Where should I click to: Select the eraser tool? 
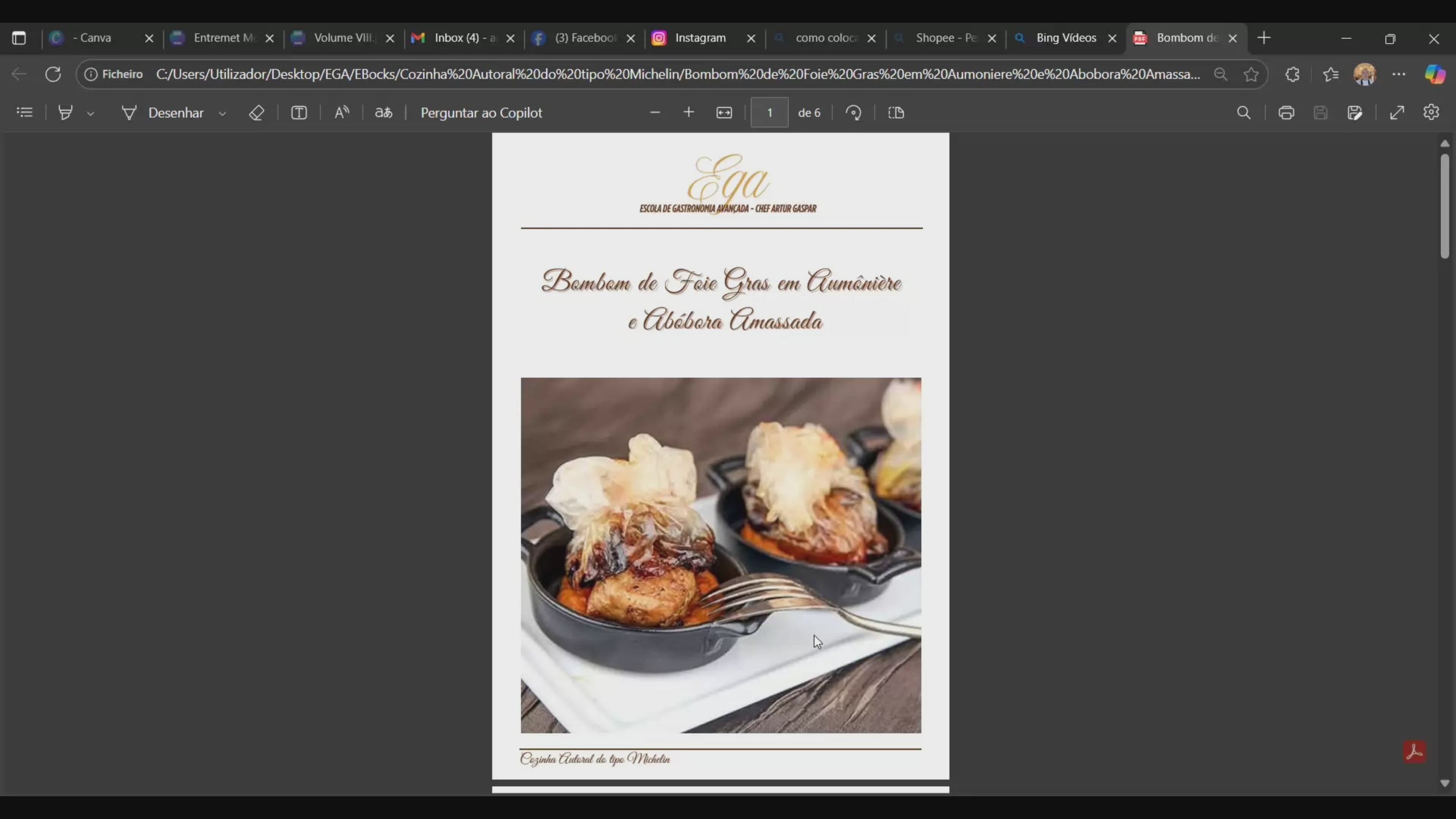tap(257, 112)
